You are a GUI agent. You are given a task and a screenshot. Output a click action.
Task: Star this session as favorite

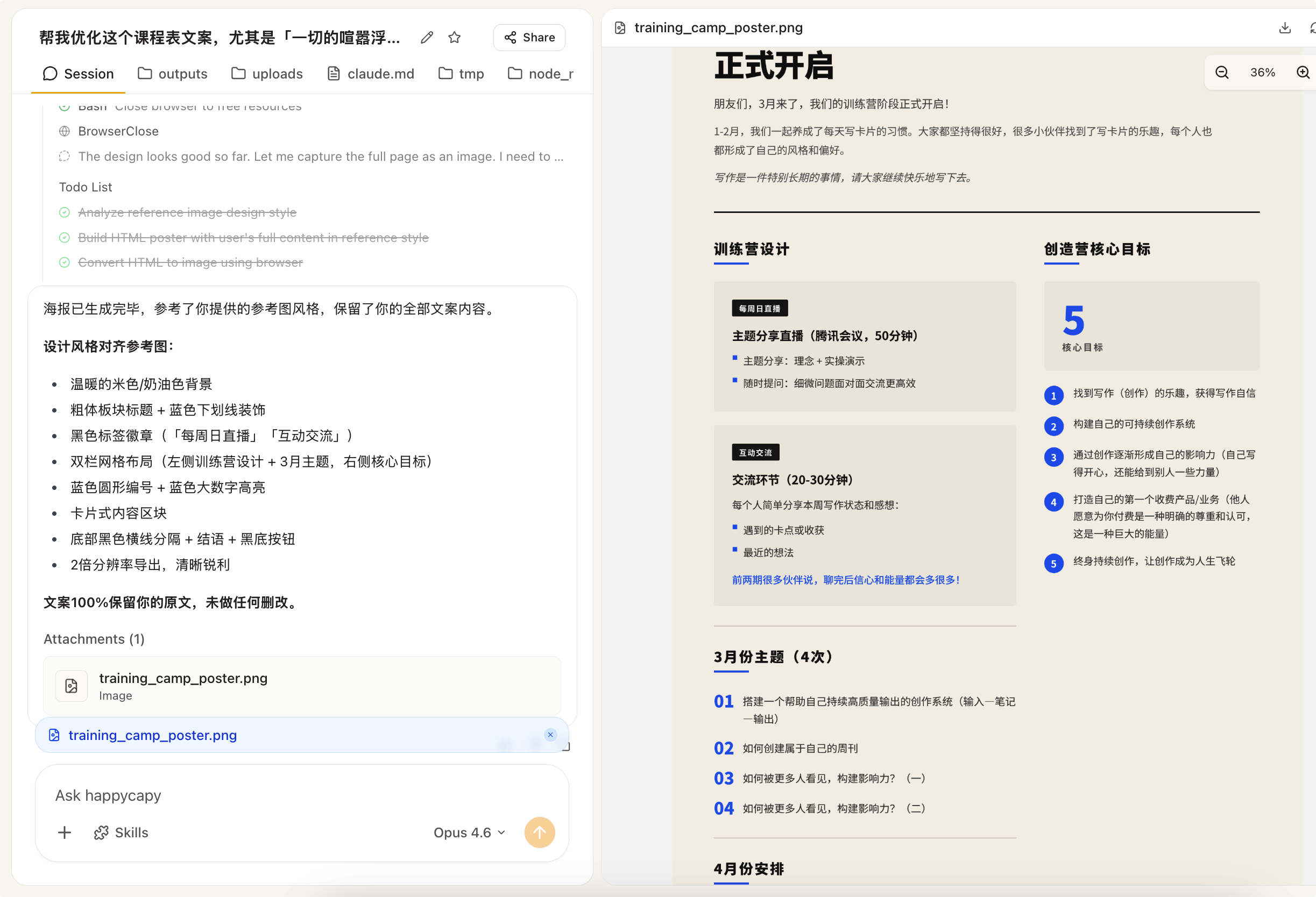tap(454, 37)
